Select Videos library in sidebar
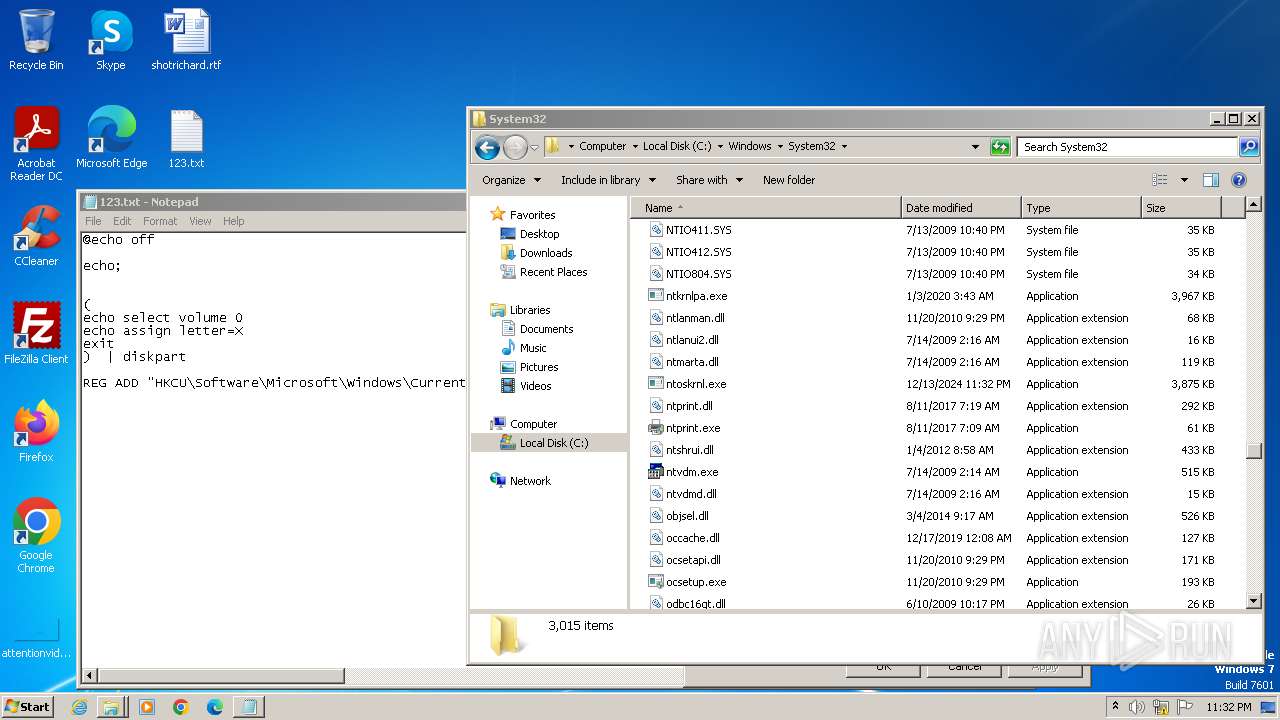The height and width of the screenshot is (720, 1280). [535, 386]
